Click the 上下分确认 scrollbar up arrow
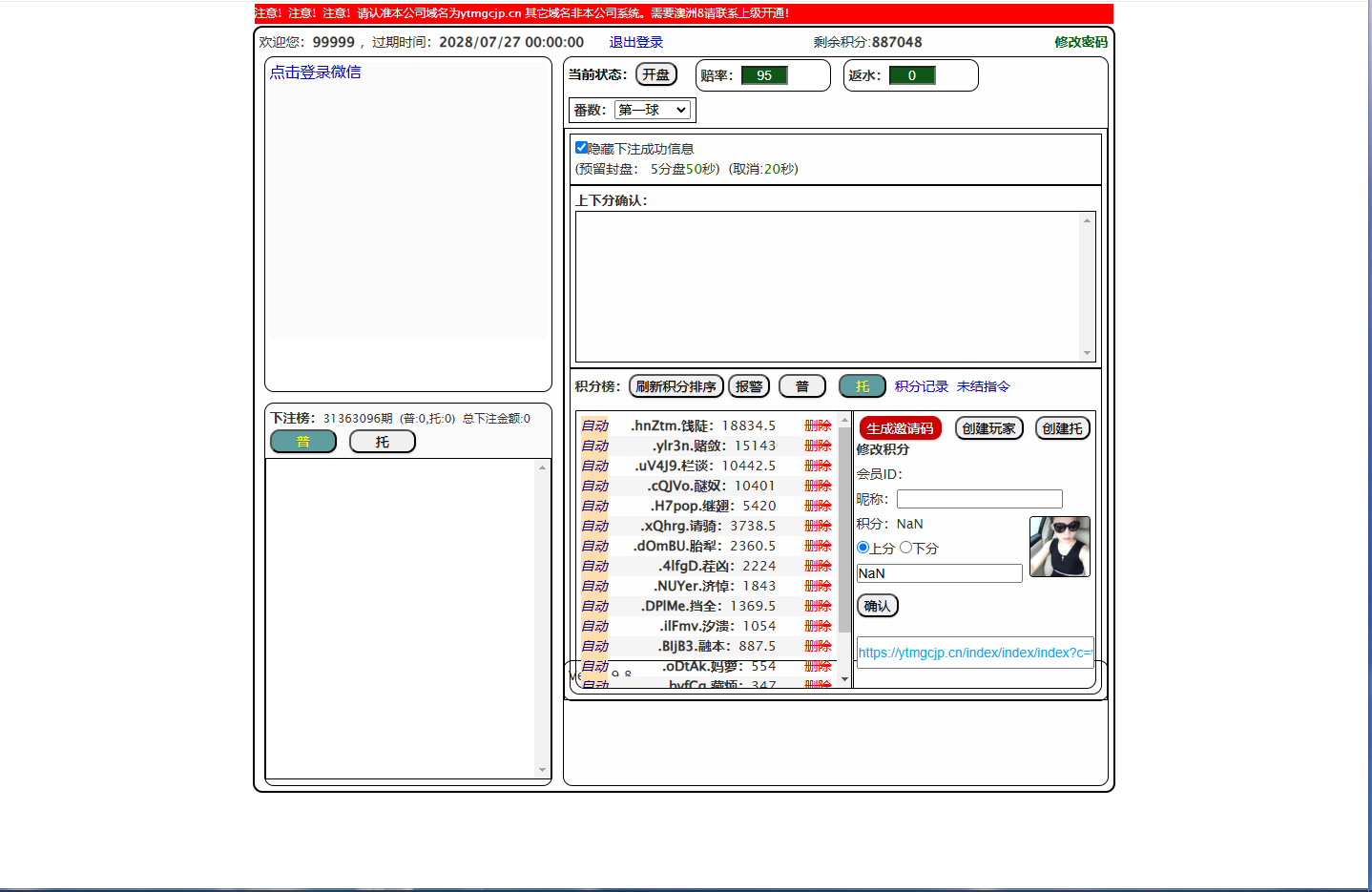 point(1087,220)
